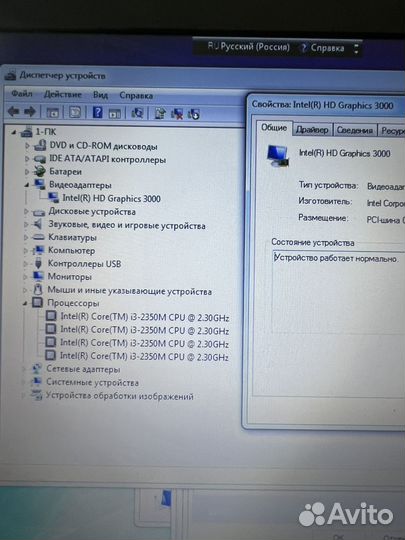Click Мыши и иные указывающие устройства label

129,291
